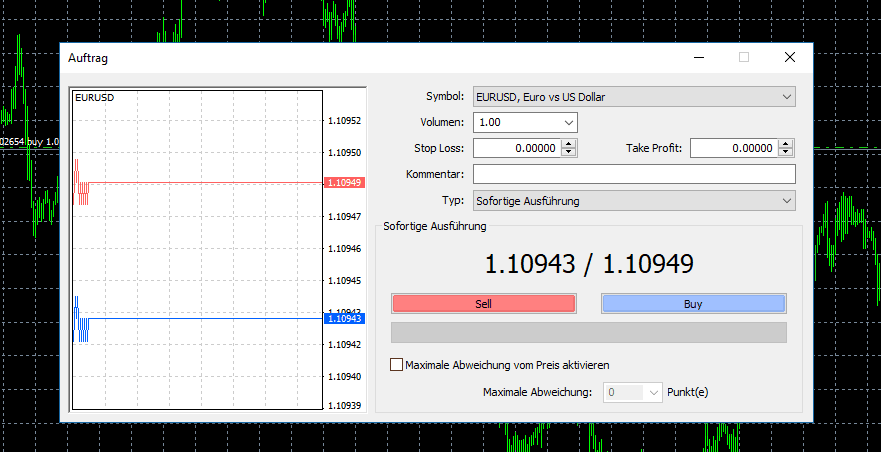Click the price axis value 1.10946
The height and width of the screenshot is (452, 881).
coord(344,248)
